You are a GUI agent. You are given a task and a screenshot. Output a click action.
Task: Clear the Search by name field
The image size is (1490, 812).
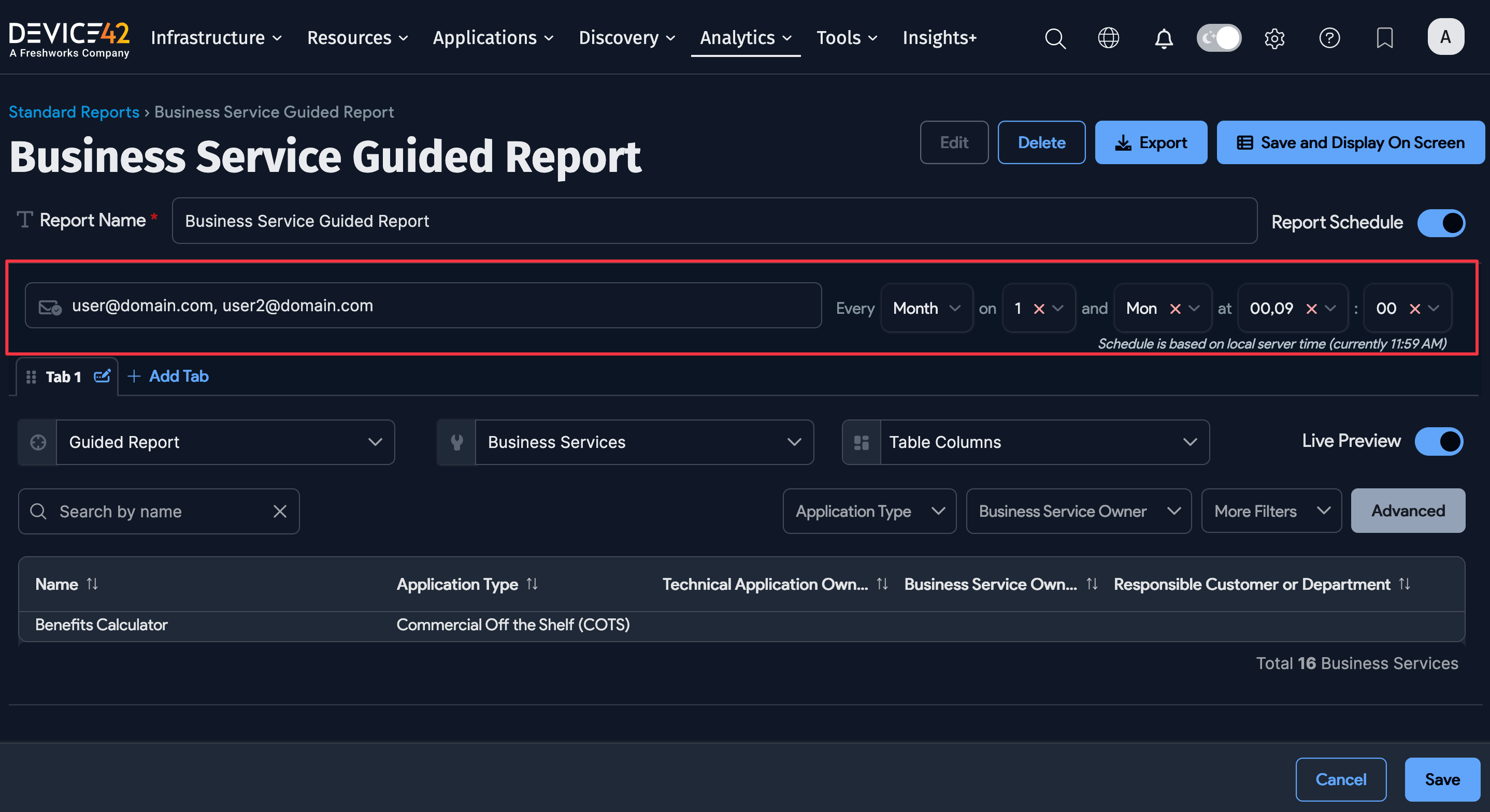coord(280,511)
